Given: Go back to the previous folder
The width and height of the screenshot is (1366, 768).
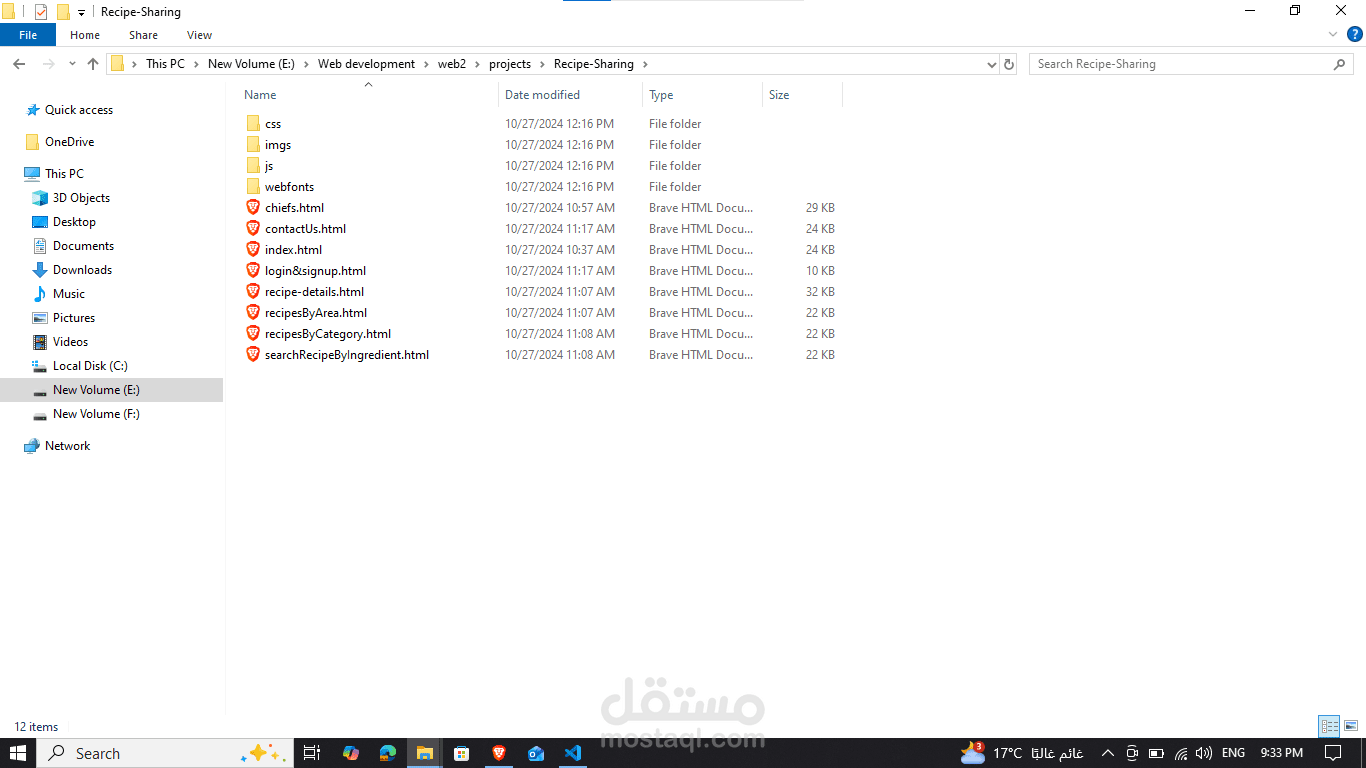Looking at the screenshot, I should point(18,64).
